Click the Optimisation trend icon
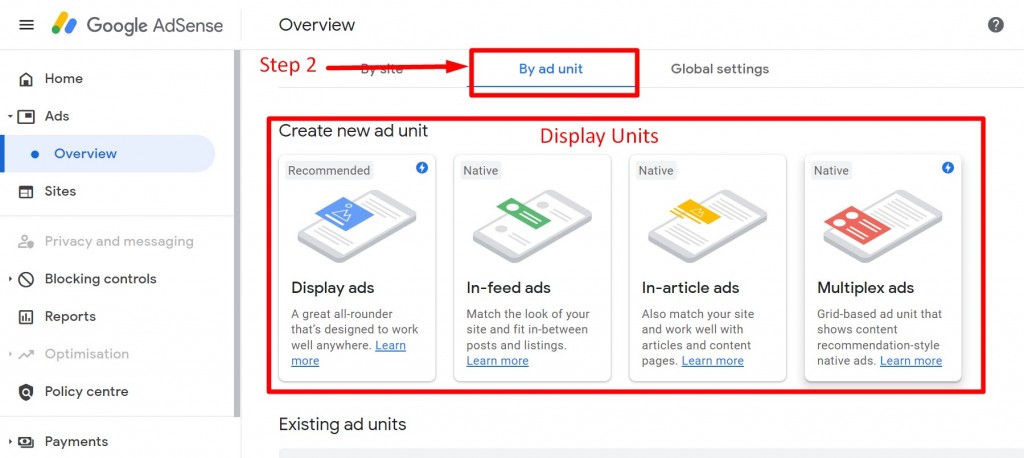Image resolution: width=1024 pixels, height=458 pixels. coord(26,354)
